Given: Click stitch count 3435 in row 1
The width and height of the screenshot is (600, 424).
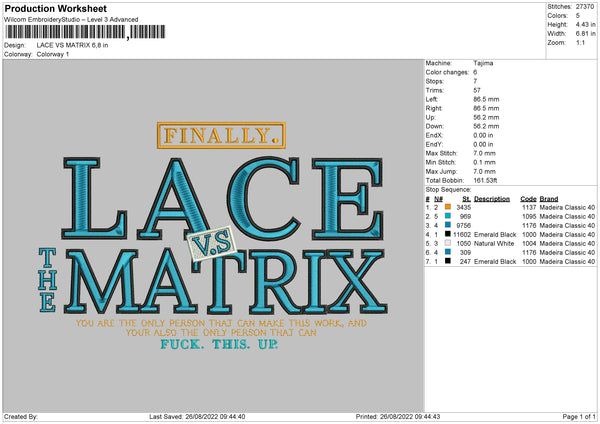Looking at the screenshot, I should click(x=463, y=207).
